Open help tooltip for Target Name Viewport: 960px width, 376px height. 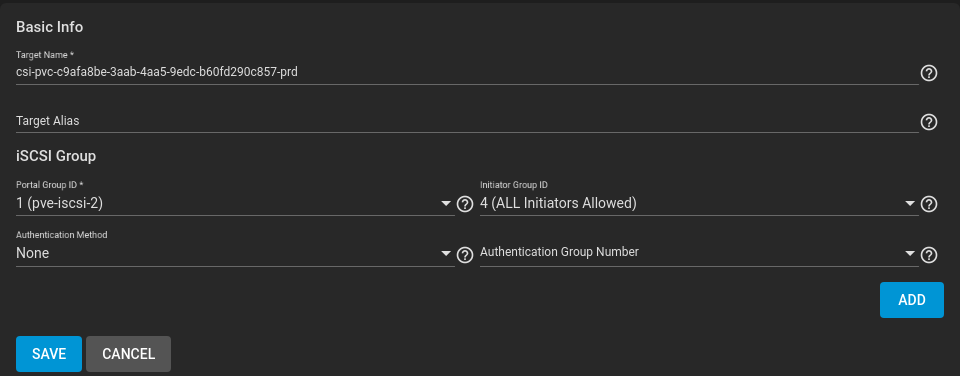tap(929, 73)
